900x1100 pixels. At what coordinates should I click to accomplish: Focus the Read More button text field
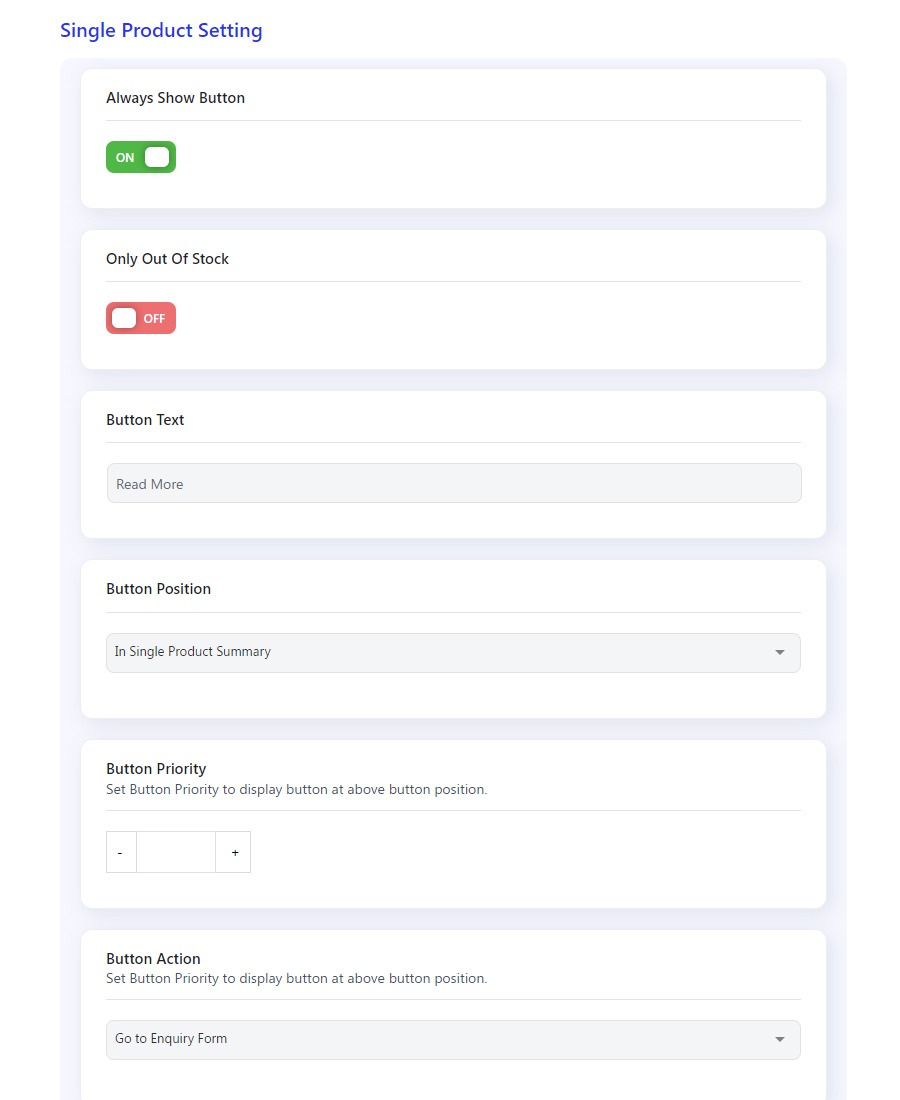[x=454, y=483]
